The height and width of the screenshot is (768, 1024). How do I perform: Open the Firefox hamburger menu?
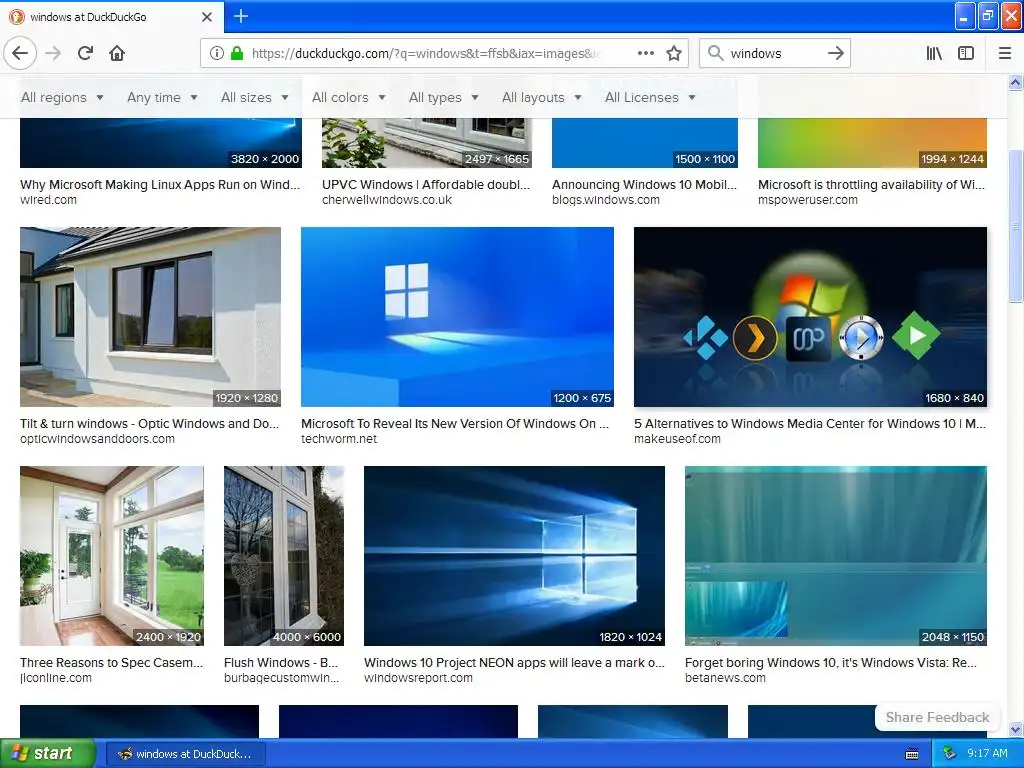pos(1005,54)
